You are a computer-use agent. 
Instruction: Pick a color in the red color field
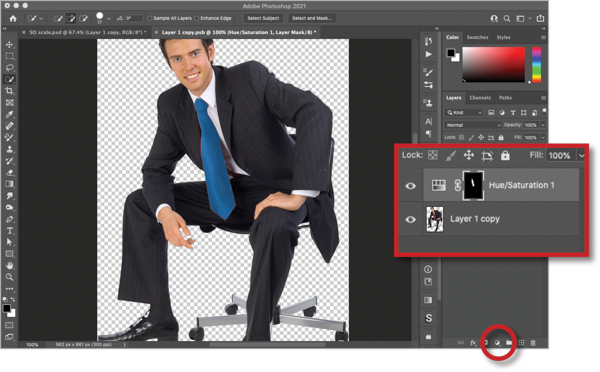point(494,64)
